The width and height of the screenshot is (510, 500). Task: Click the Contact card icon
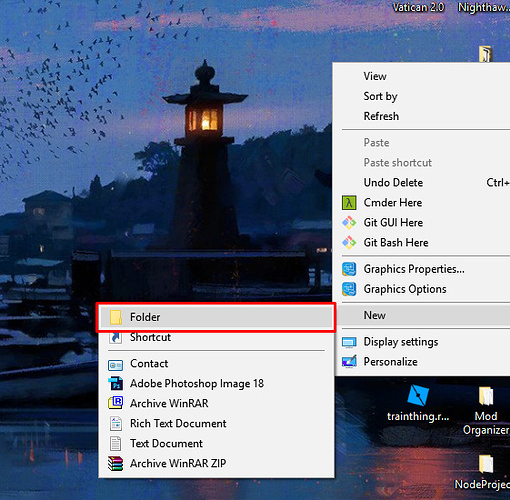click(x=116, y=364)
